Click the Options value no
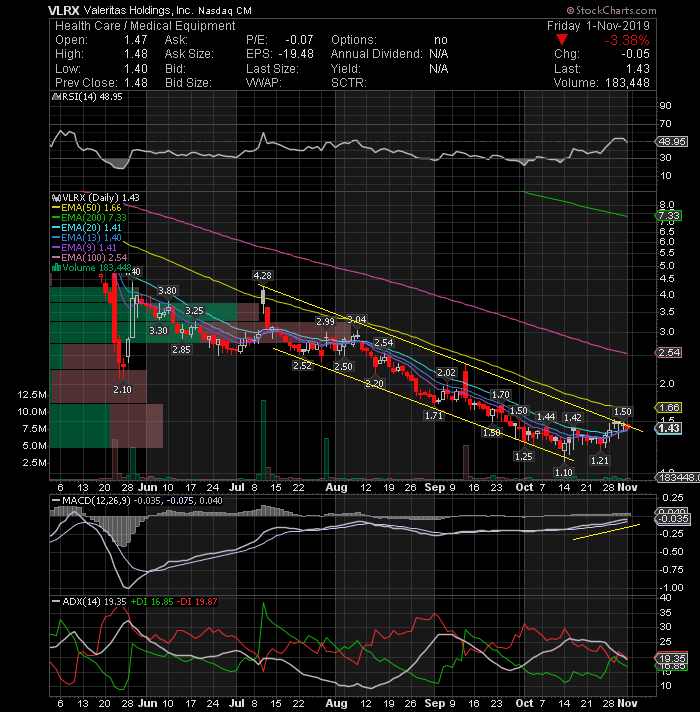The width and height of the screenshot is (700, 712). point(440,40)
